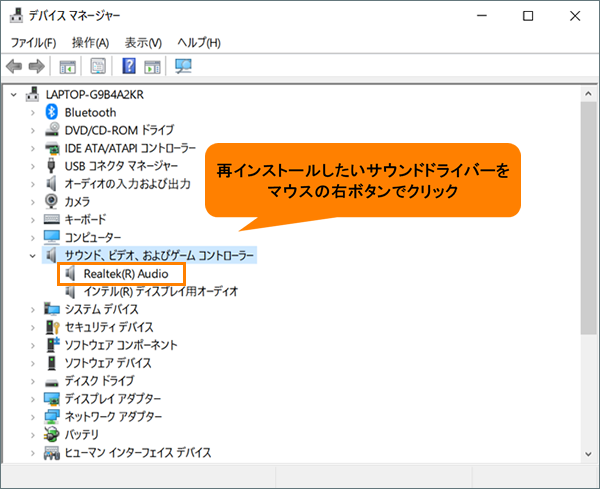Click the audio input/output speaker icon
The image size is (600, 489).
[51, 184]
